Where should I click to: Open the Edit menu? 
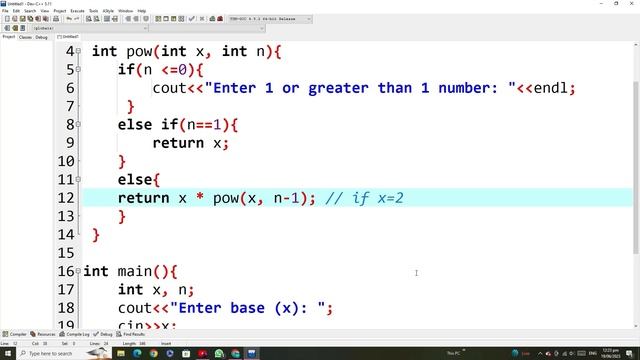[x=16, y=11]
